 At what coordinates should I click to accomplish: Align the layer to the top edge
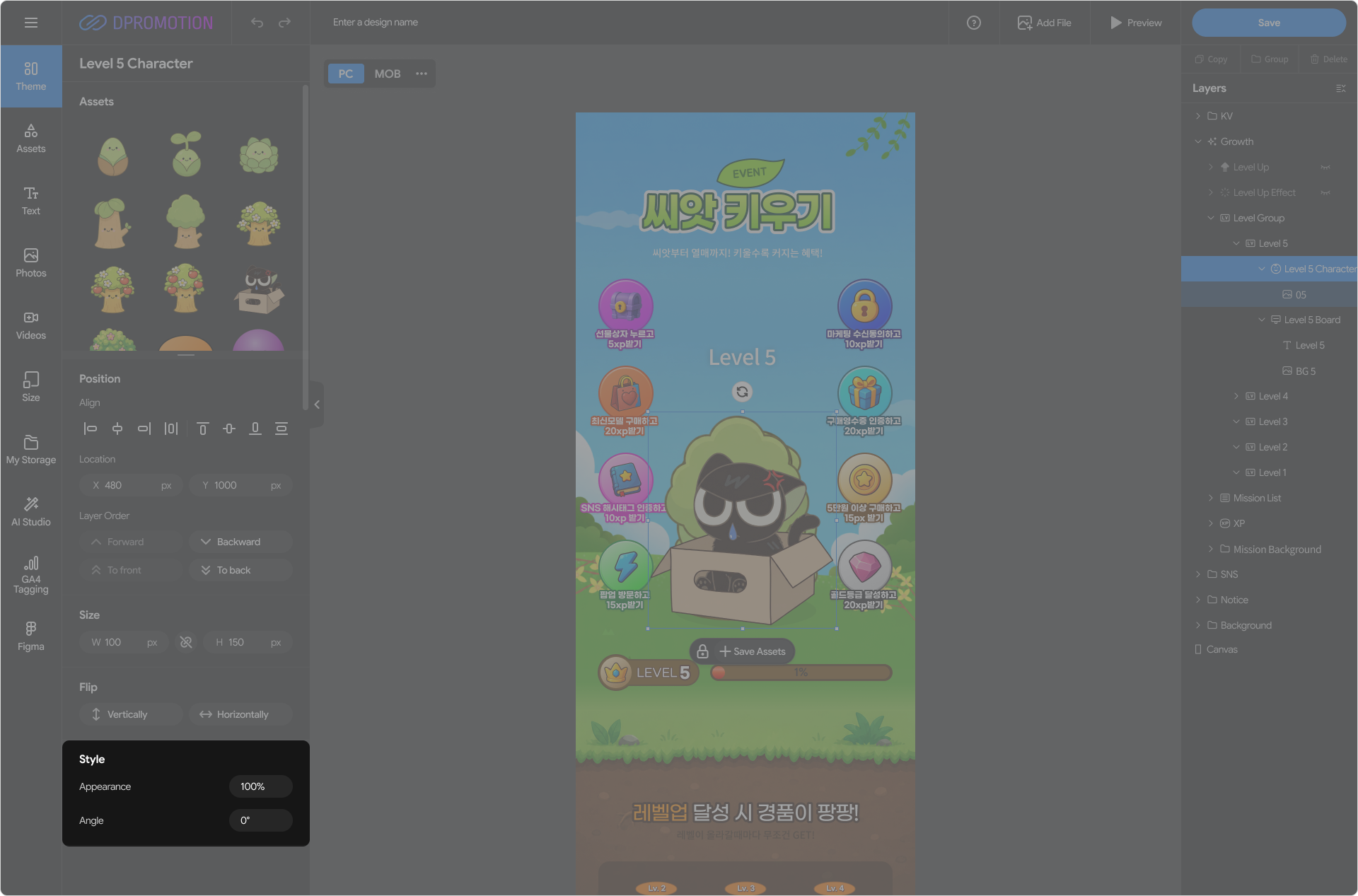203,429
